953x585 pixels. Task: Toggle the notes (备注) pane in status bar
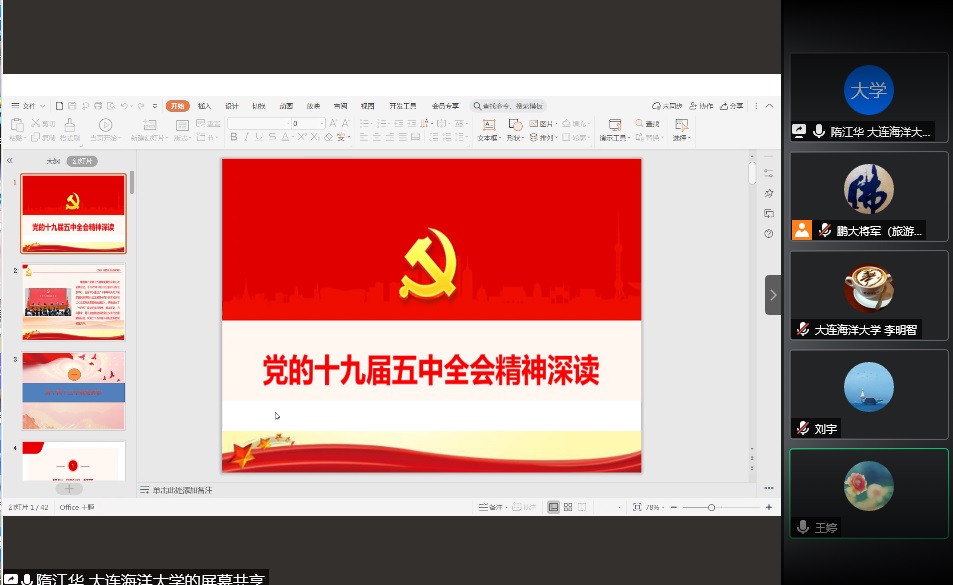pyautogui.click(x=491, y=507)
